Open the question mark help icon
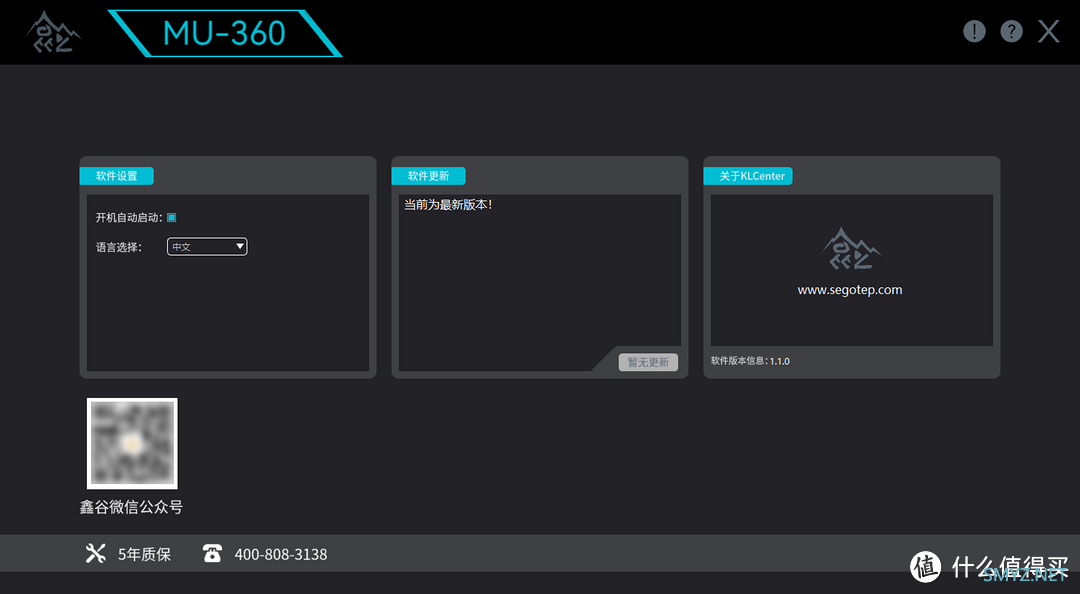 (1011, 31)
